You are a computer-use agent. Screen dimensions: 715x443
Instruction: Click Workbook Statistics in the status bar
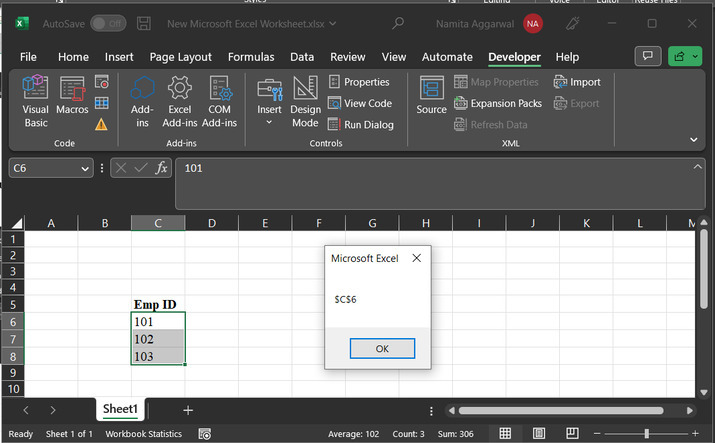coord(143,434)
